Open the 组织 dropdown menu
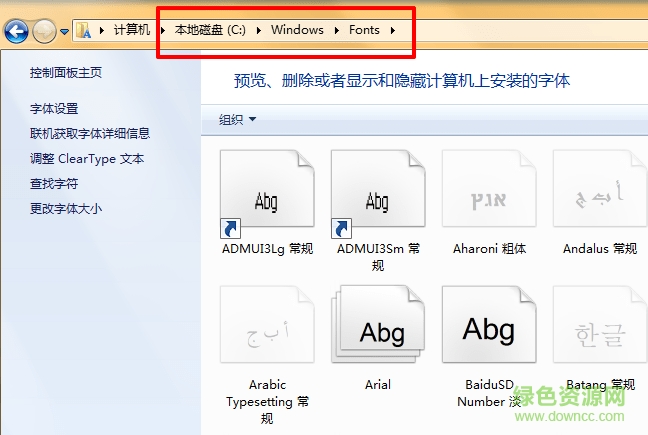Image resolution: width=648 pixels, height=435 pixels. click(238, 119)
